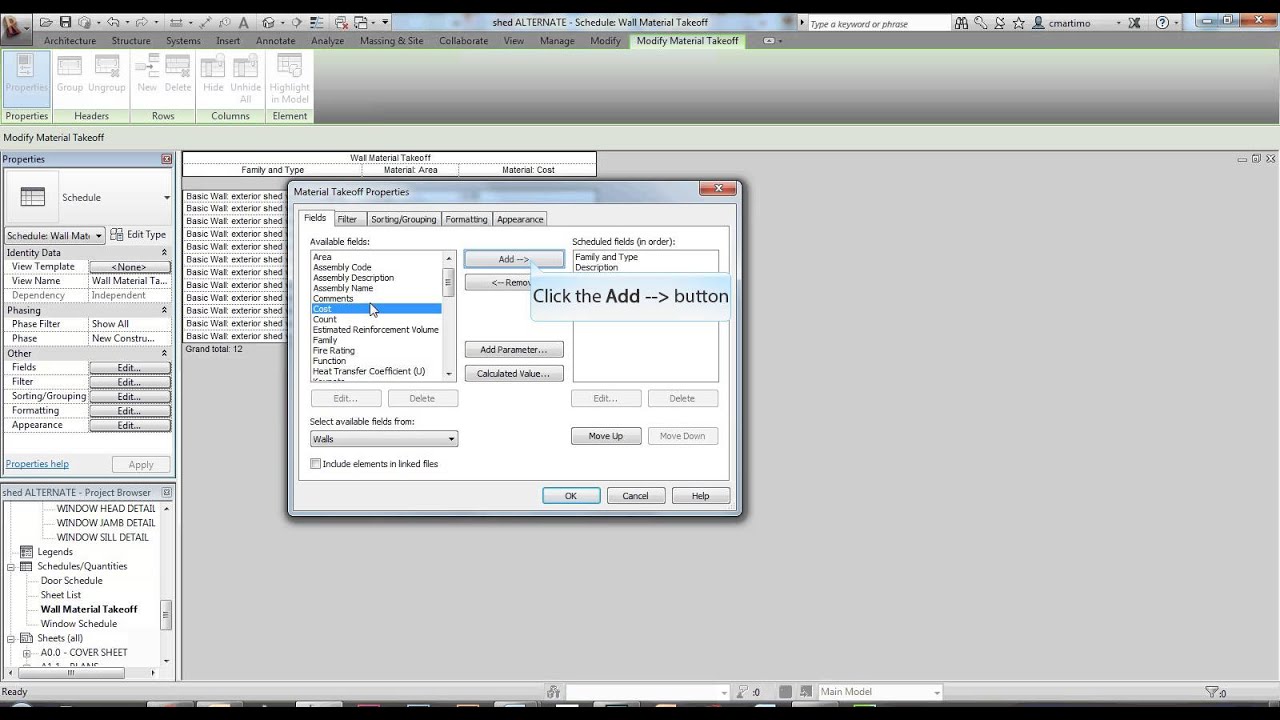
Task: Open the Select available fields from Walls dropdown
Action: (451, 439)
